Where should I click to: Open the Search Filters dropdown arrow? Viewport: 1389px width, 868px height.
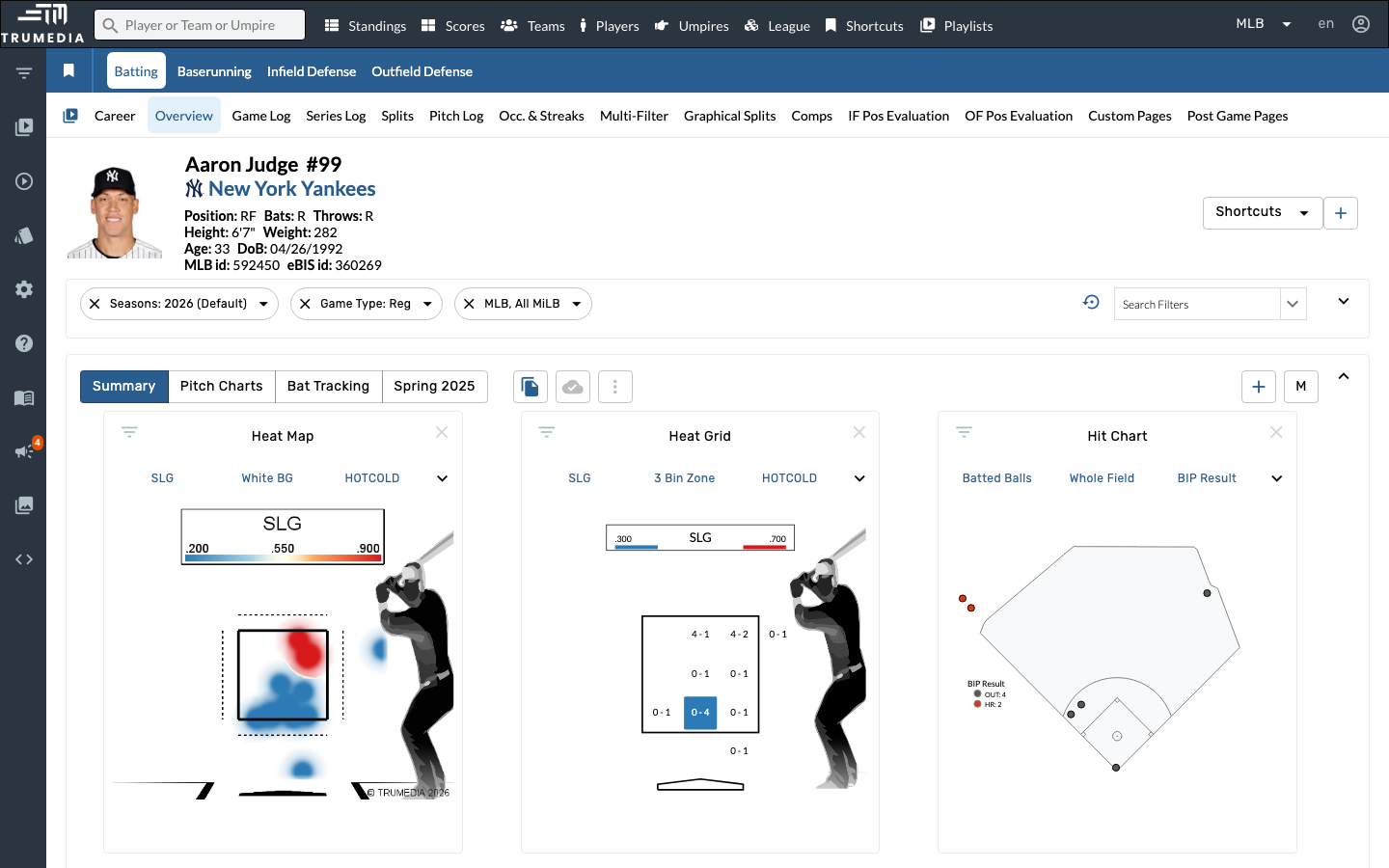1293,304
